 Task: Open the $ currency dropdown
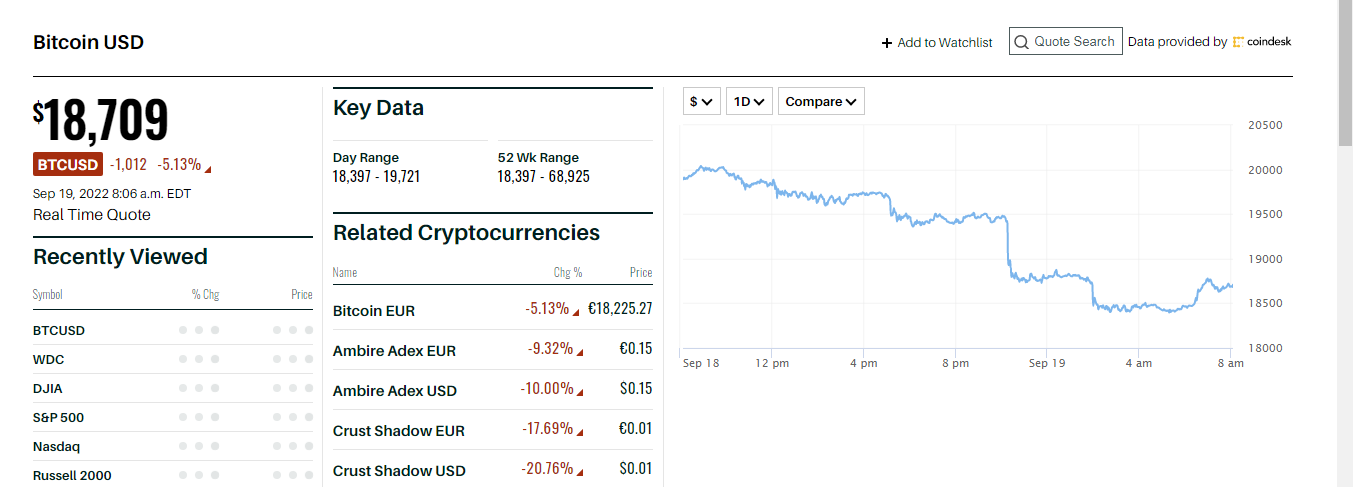coord(701,101)
